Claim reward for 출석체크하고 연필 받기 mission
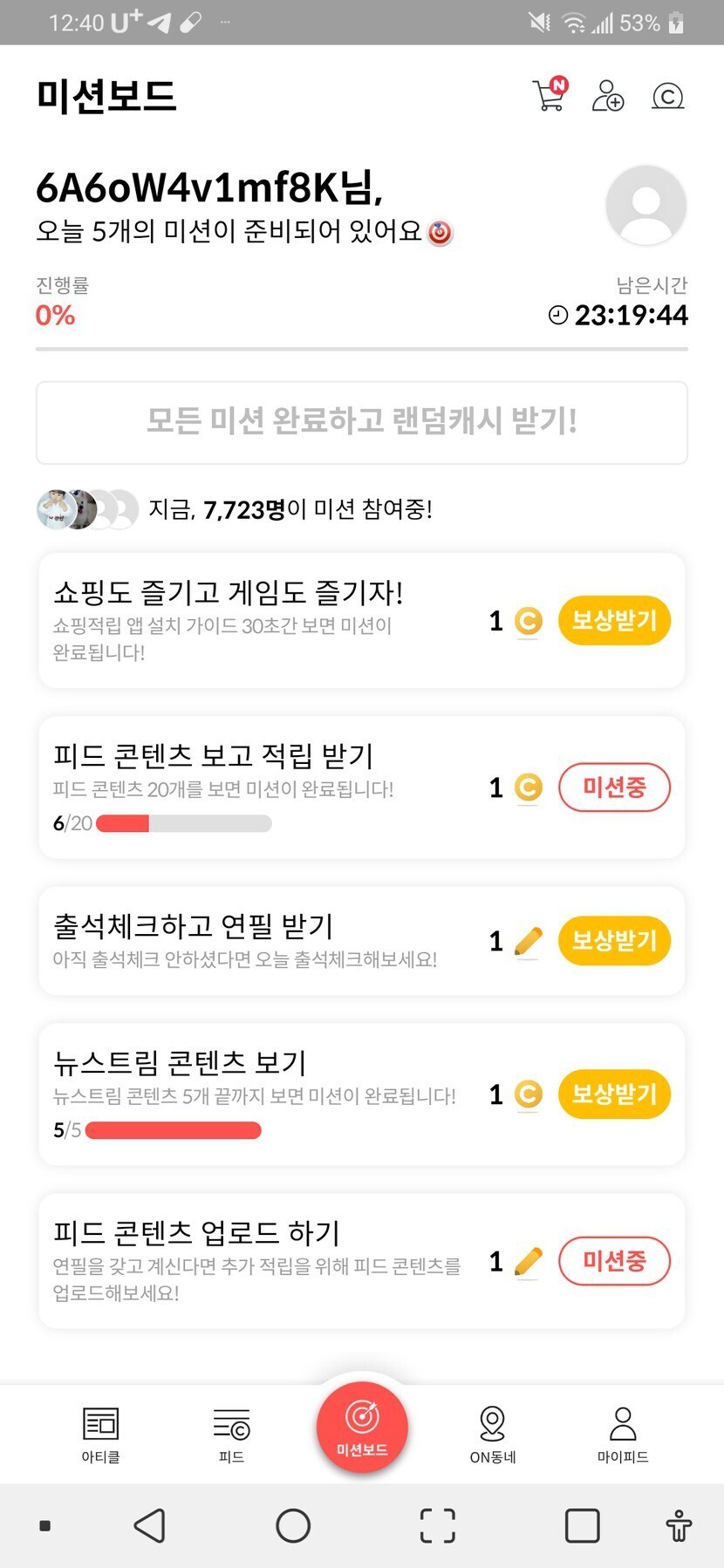 (614, 941)
